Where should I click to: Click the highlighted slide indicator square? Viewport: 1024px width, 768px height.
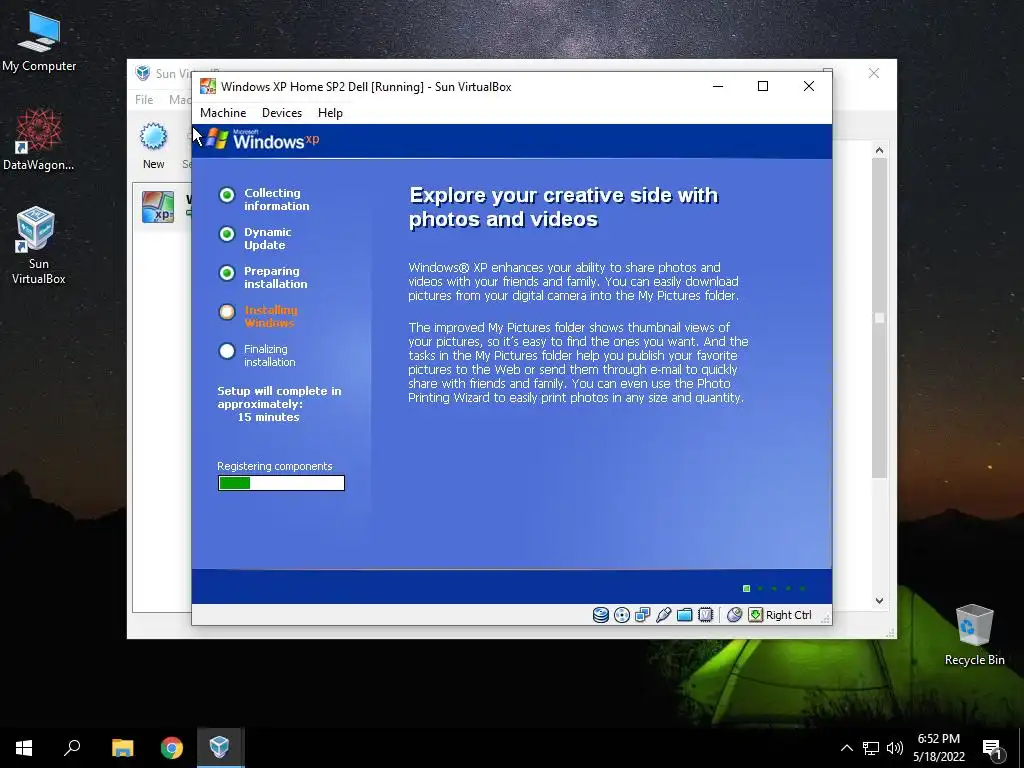pos(746,588)
